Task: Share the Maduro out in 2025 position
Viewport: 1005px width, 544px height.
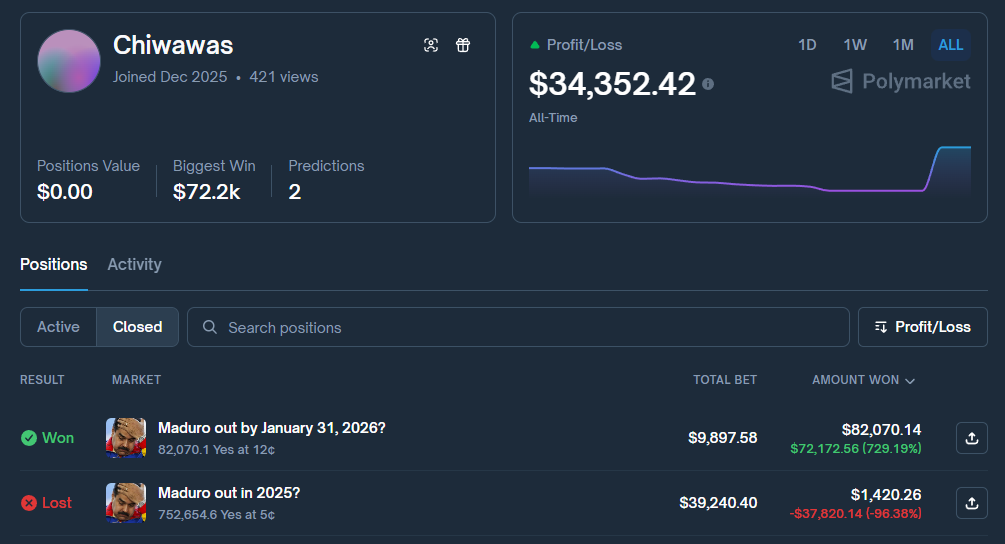Action: pyautogui.click(x=971, y=503)
